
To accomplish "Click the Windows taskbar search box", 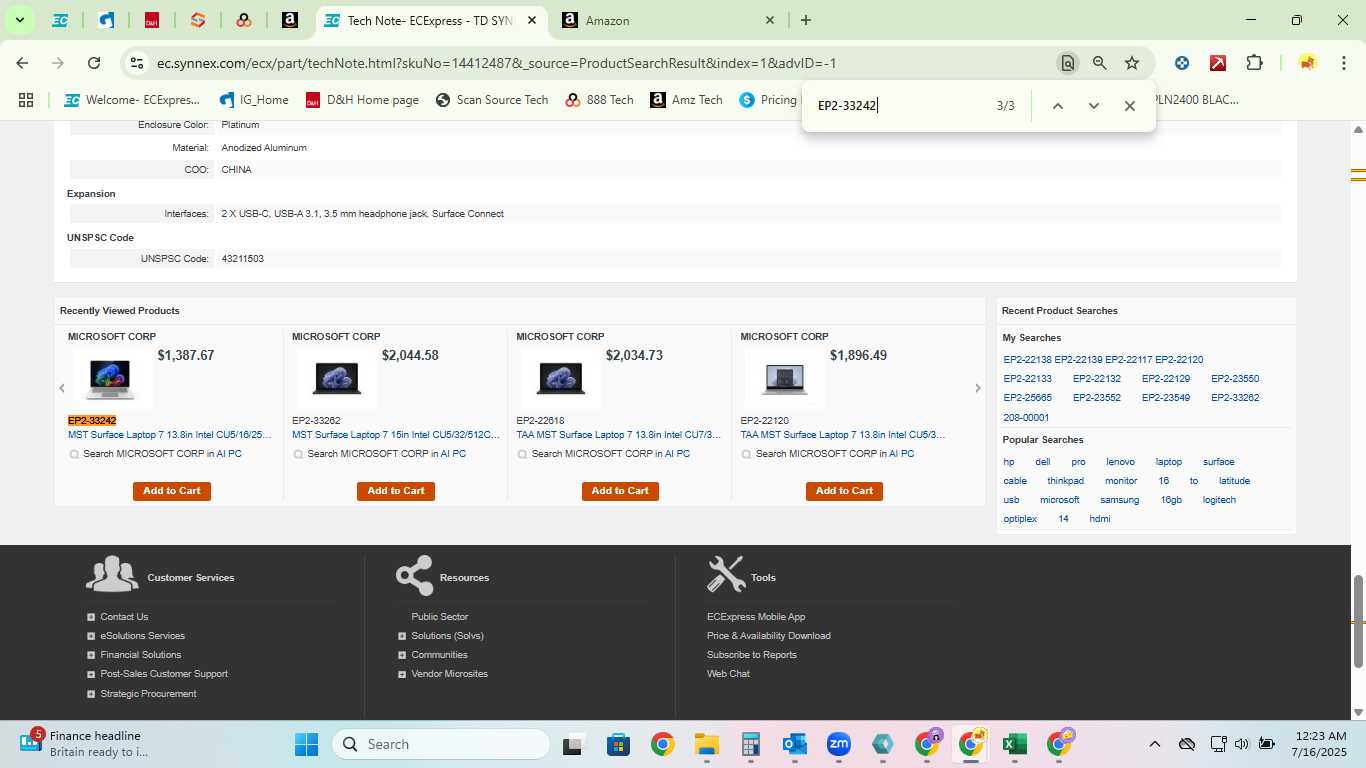I will (441, 744).
